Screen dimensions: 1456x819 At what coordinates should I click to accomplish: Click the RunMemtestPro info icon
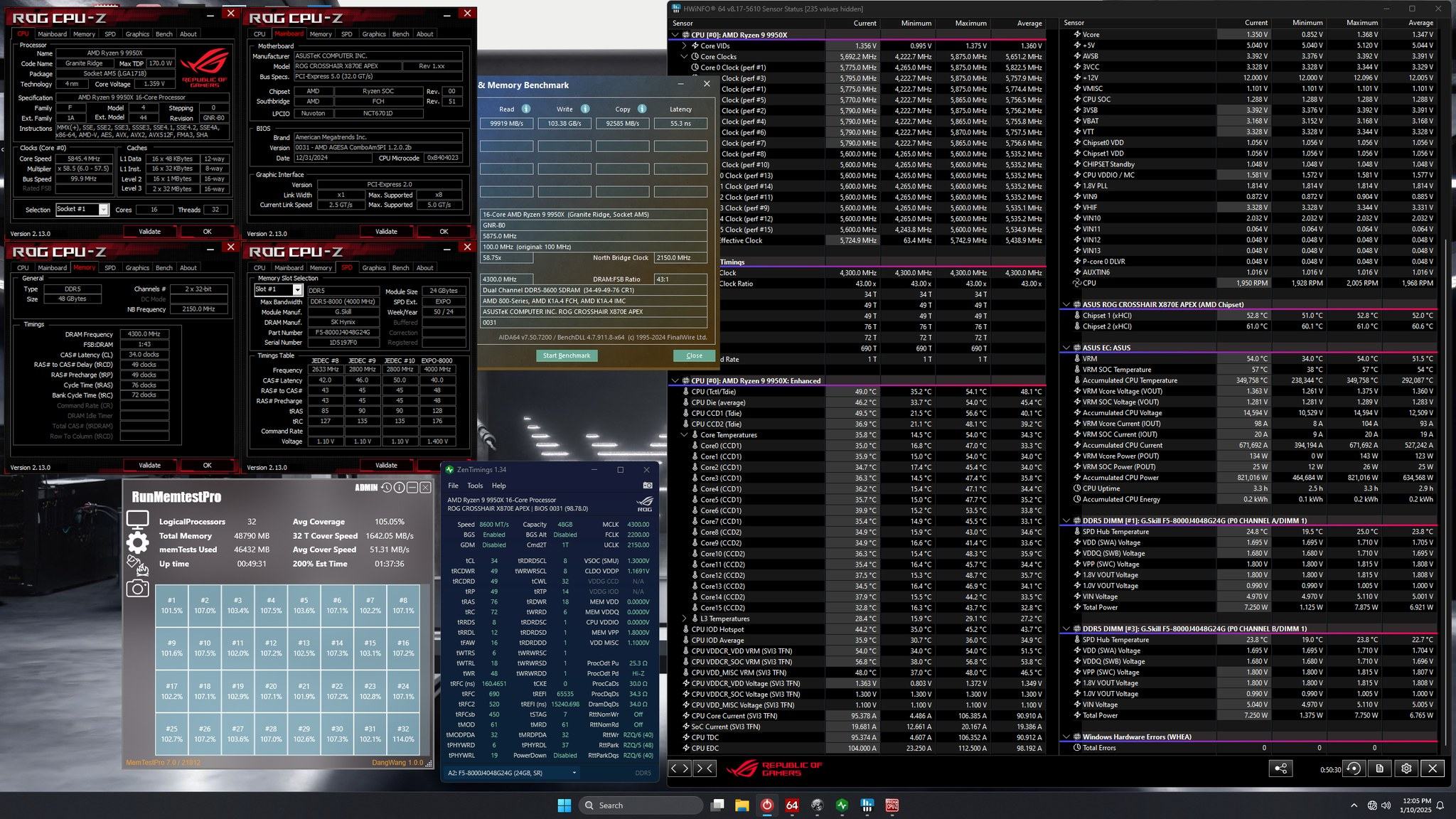coord(399,487)
